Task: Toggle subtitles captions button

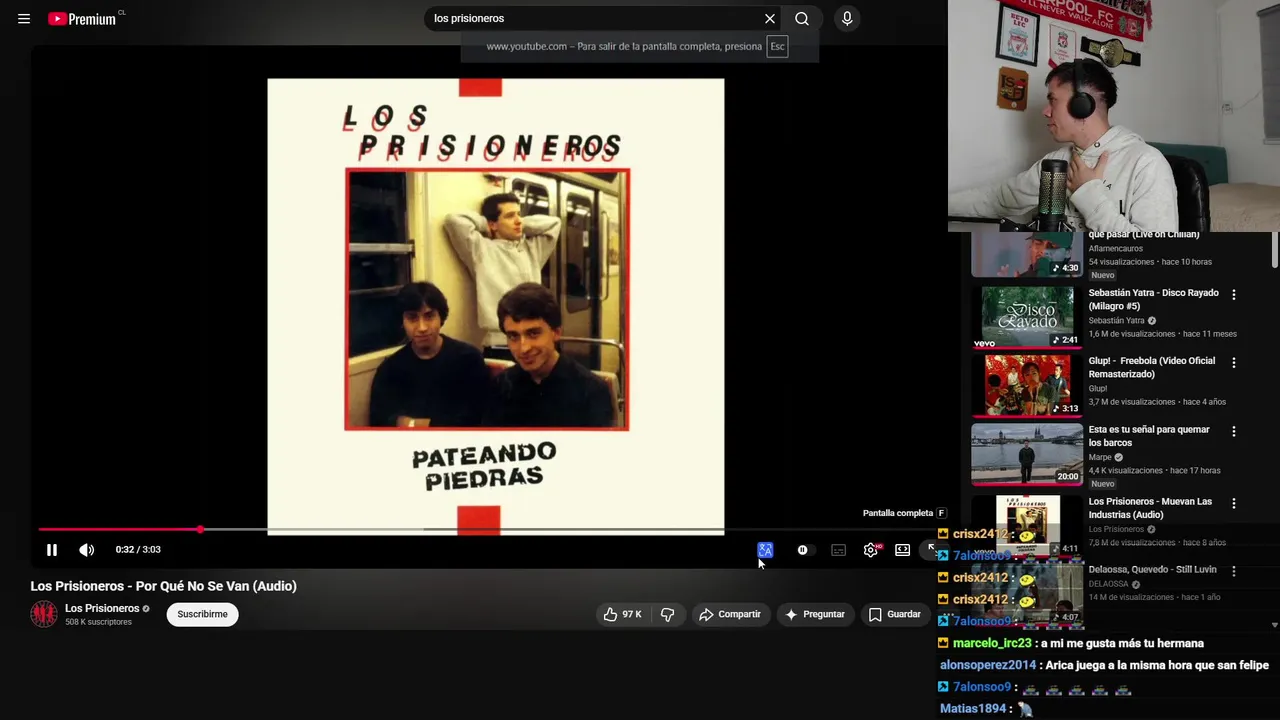Action: coord(839,550)
